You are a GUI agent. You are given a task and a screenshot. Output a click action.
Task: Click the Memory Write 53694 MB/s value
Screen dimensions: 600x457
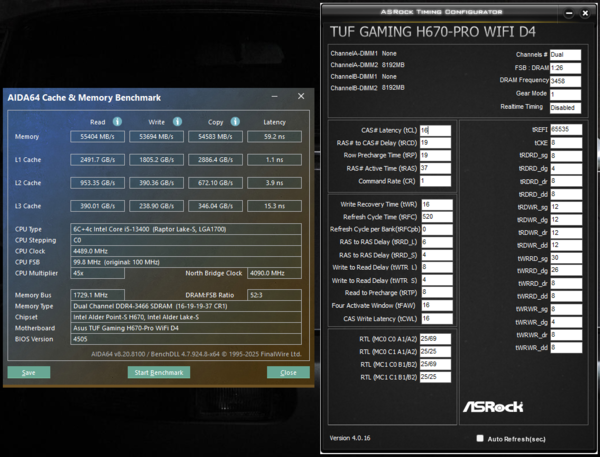[x=157, y=137]
